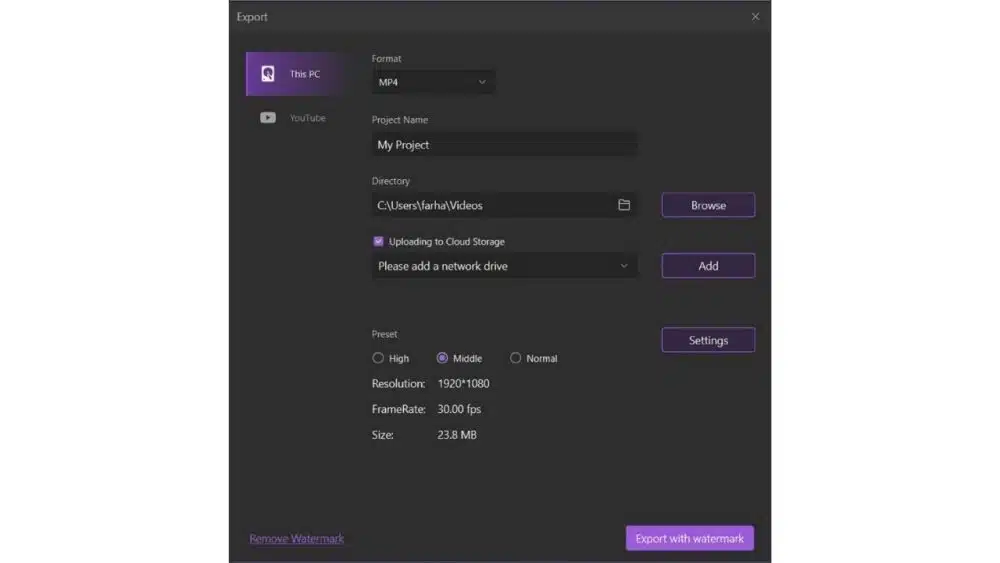Uncheck Uploading to Cloud Storage
The height and width of the screenshot is (563, 1000).
[379, 241]
